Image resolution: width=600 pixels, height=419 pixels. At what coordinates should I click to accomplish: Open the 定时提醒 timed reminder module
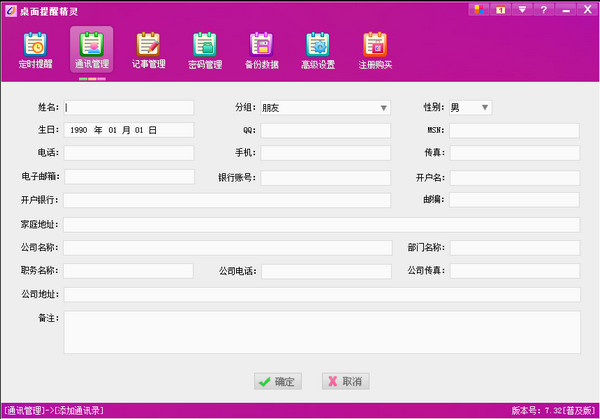pos(34,50)
